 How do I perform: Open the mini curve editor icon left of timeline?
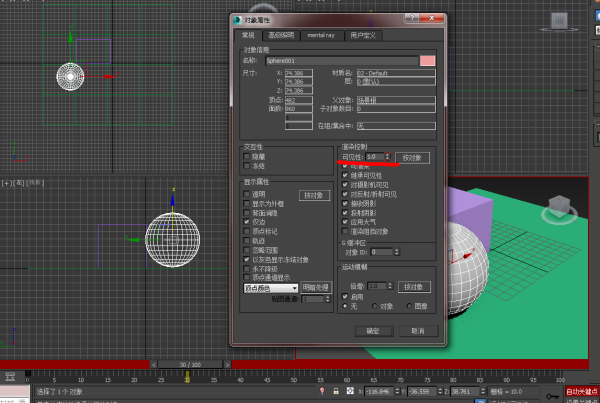click(10, 377)
